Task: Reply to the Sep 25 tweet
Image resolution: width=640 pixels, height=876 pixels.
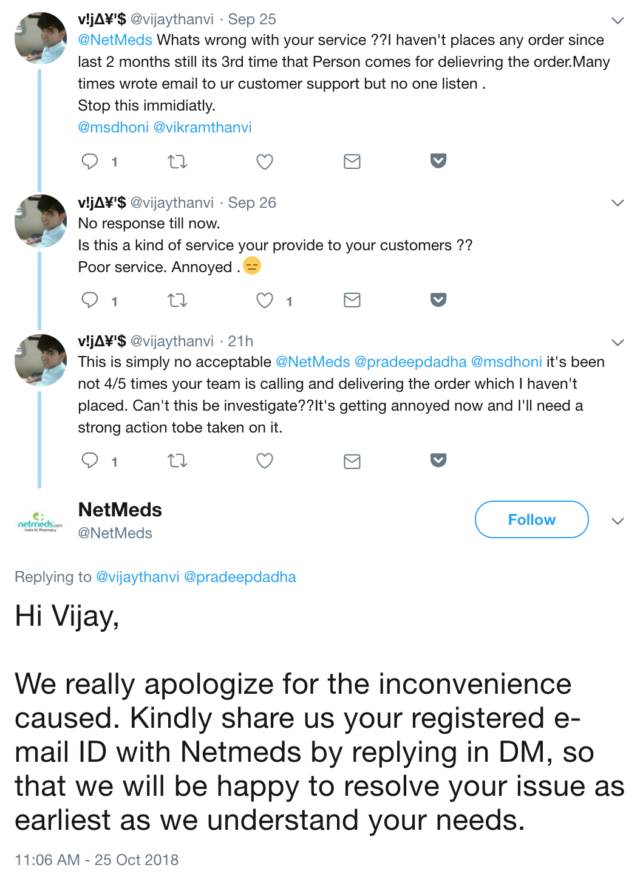Action: point(90,161)
